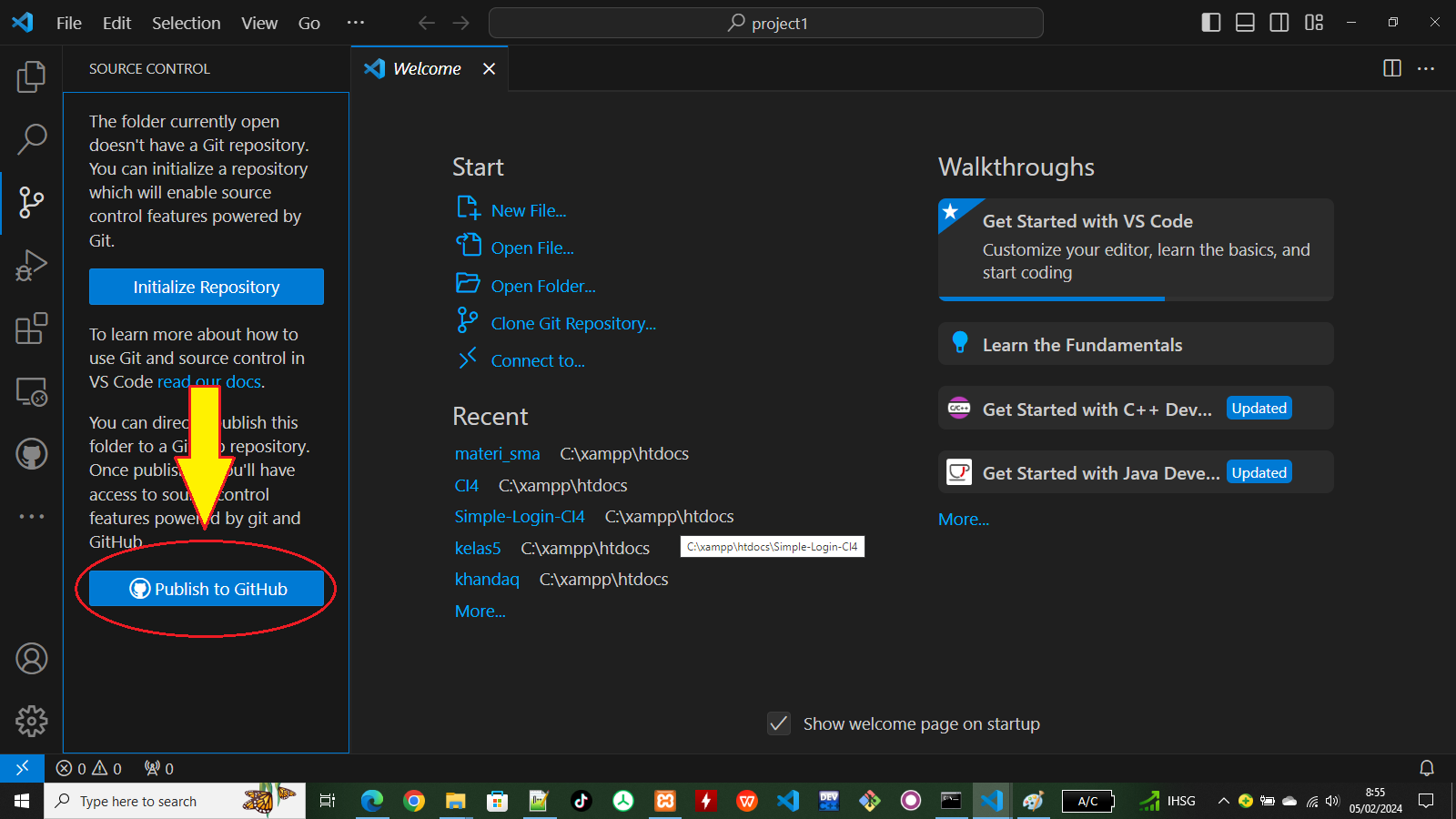Open recent folder kelas5

tap(478, 548)
